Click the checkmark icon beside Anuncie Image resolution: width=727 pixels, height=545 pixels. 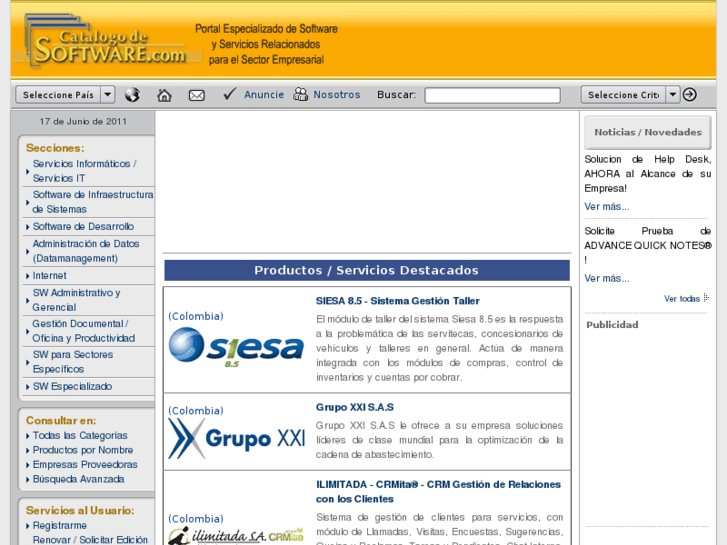click(230, 94)
